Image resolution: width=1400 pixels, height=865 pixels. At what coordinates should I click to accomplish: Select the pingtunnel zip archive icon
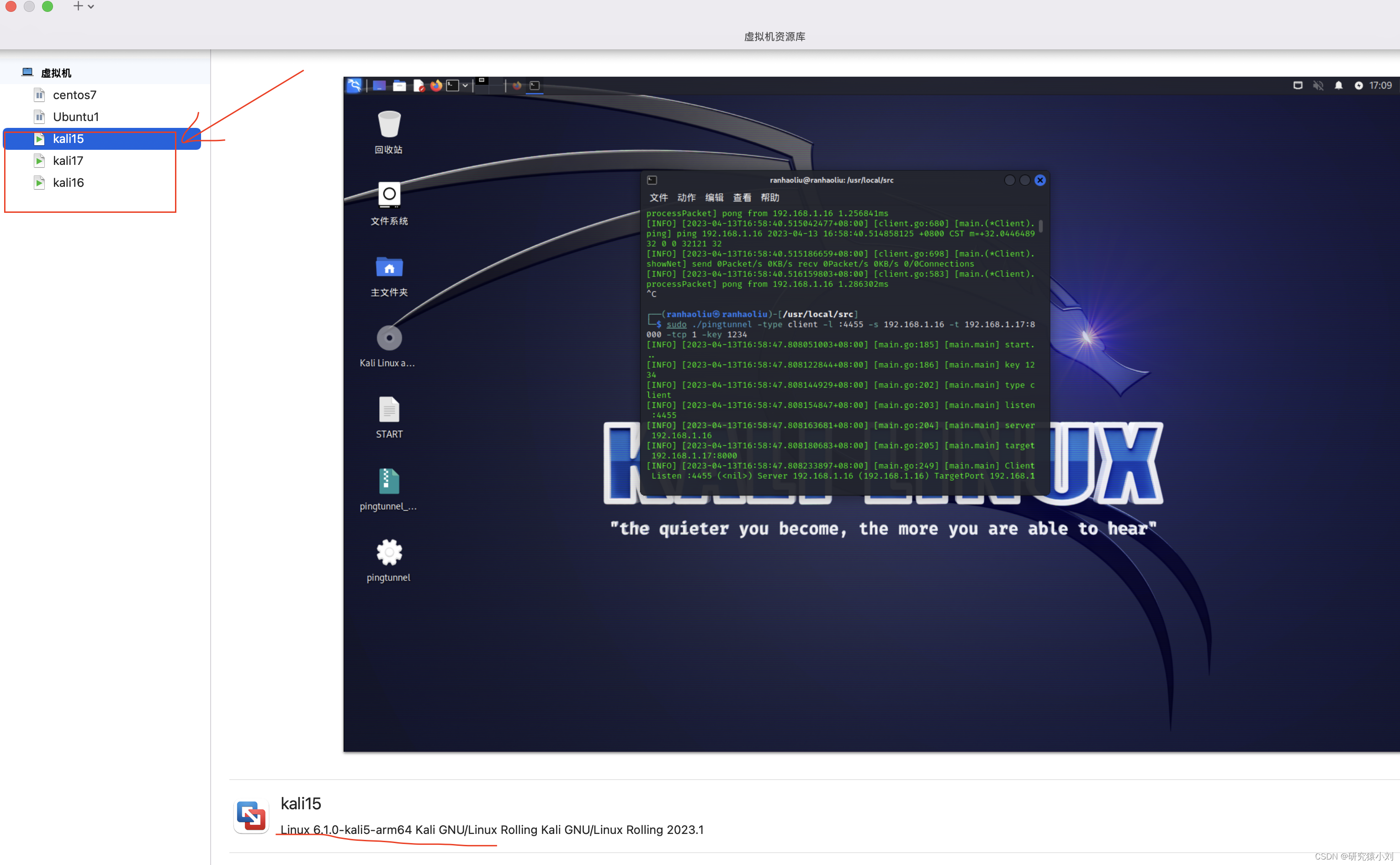coord(388,489)
